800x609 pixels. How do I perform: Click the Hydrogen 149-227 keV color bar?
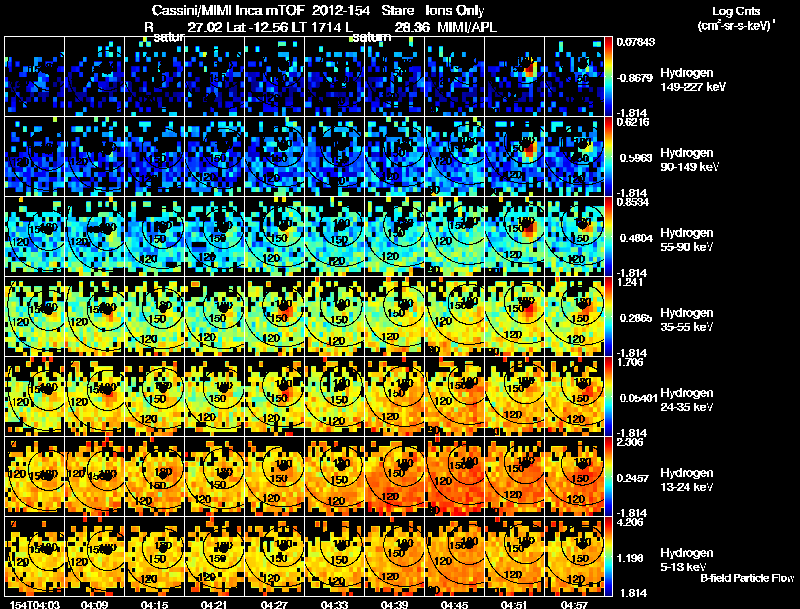pyautogui.click(x=608, y=76)
